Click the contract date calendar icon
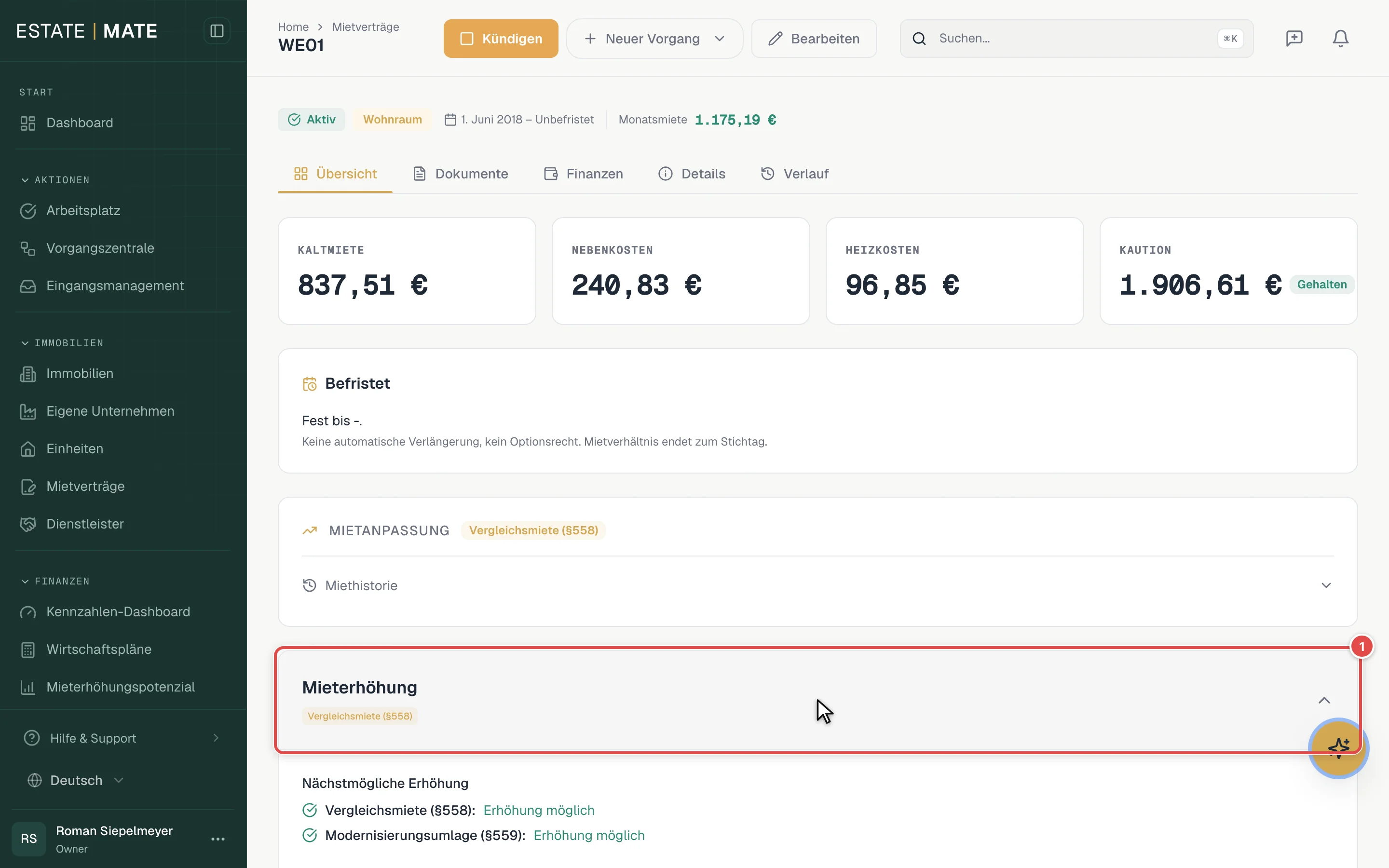This screenshot has height=868, width=1389. (450, 120)
